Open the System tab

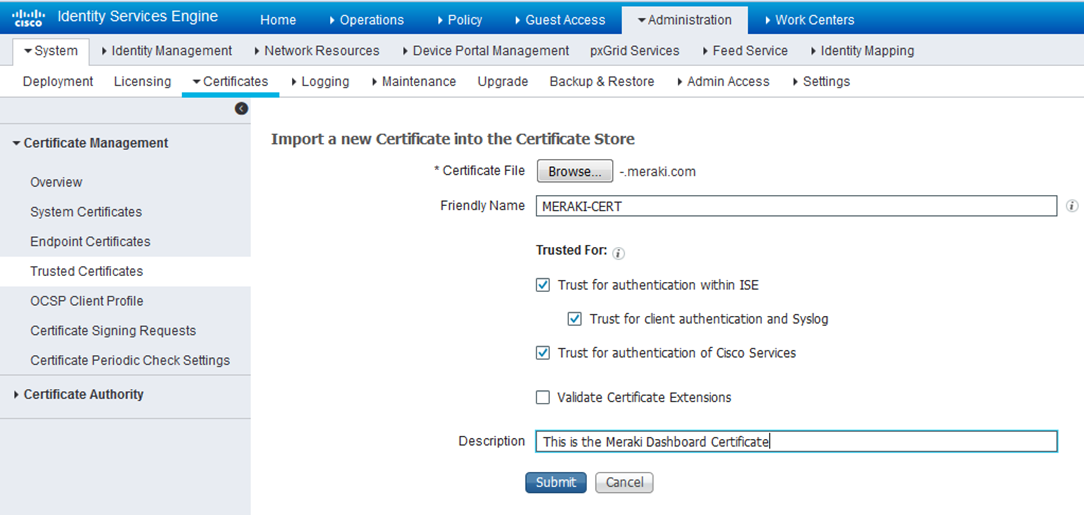pos(50,51)
